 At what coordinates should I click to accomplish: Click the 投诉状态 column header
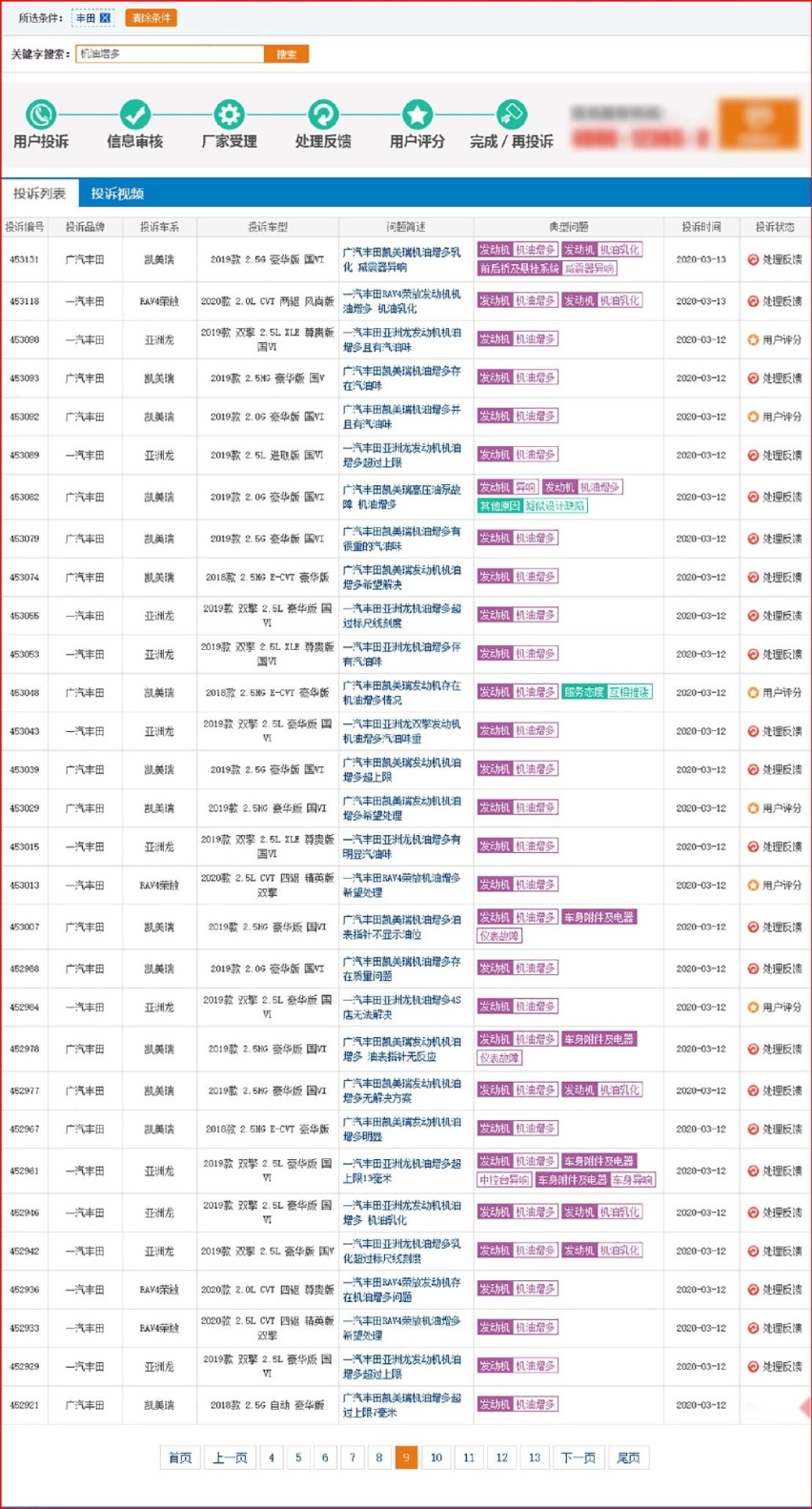tap(775, 227)
